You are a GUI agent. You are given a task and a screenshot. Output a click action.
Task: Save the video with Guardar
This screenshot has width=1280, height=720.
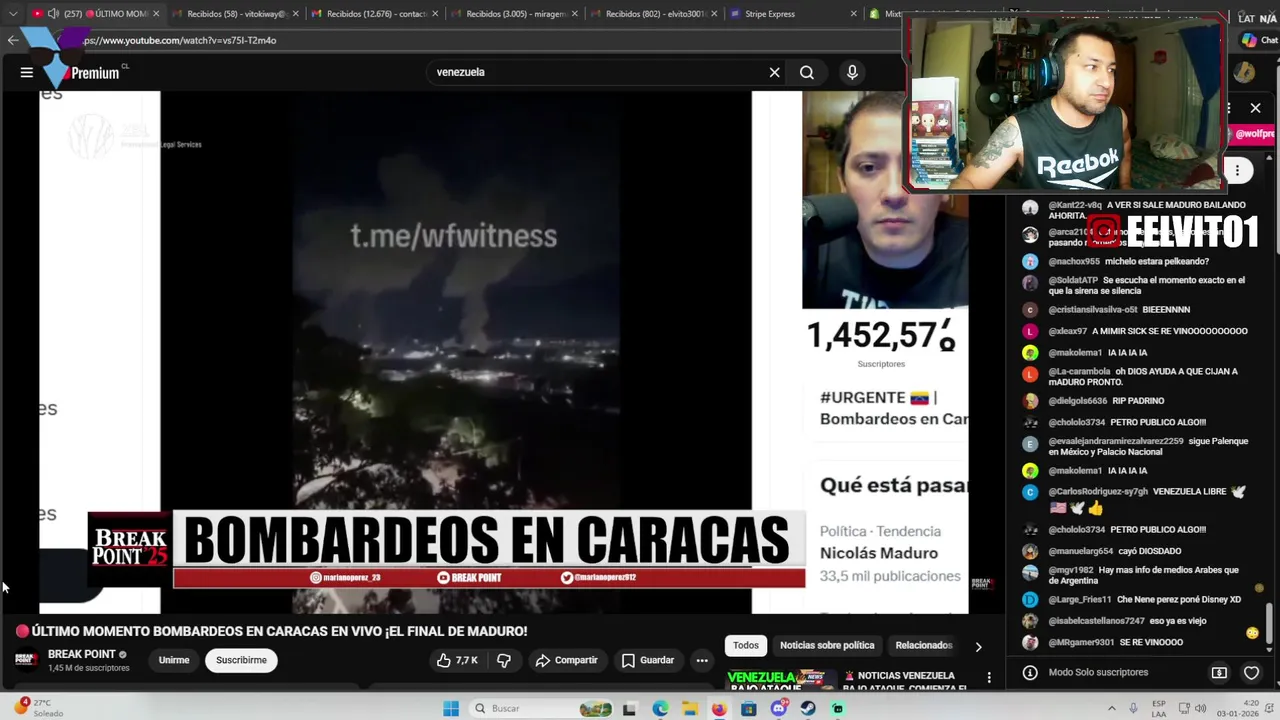648,660
